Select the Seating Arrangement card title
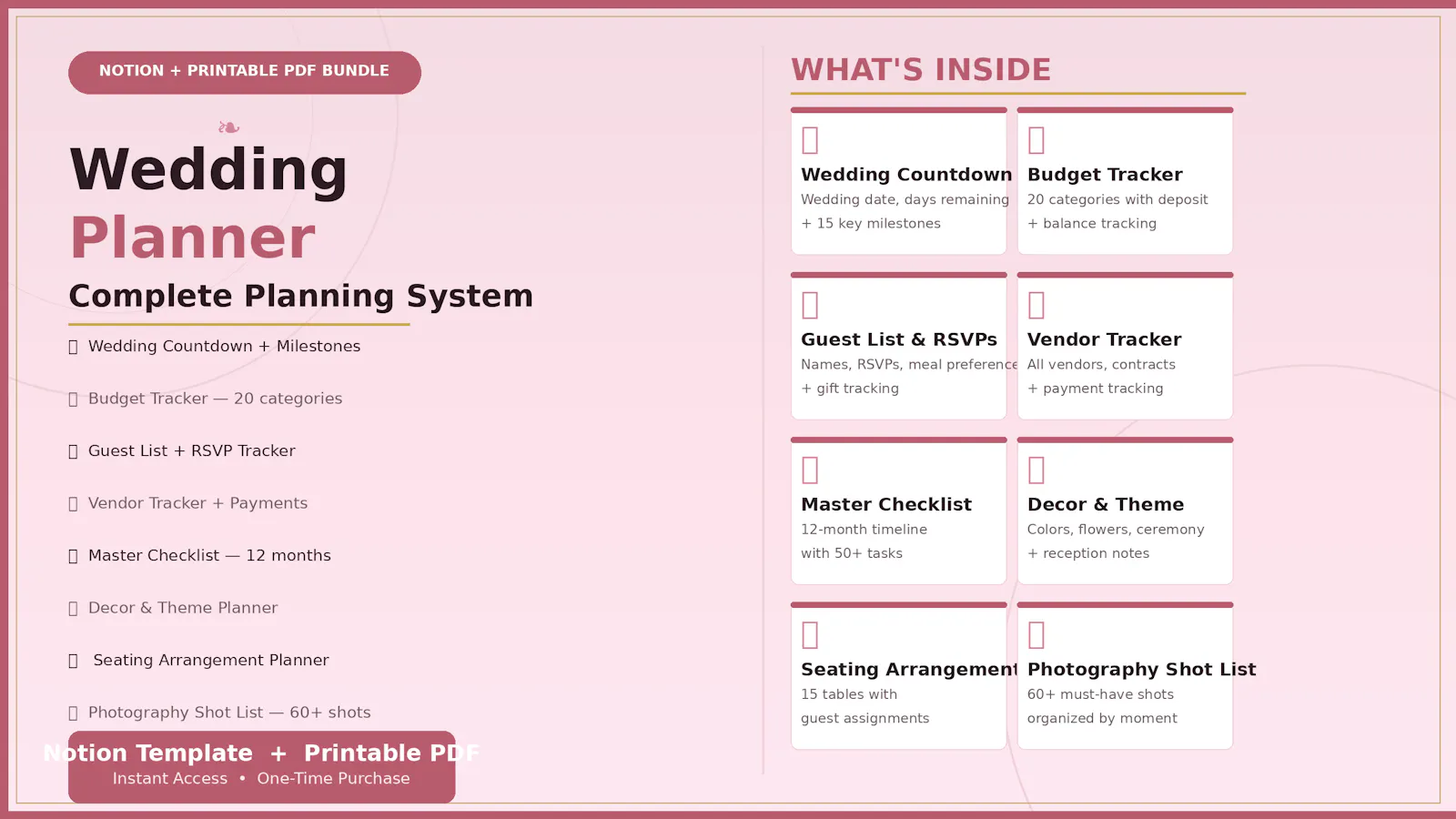 (909, 670)
